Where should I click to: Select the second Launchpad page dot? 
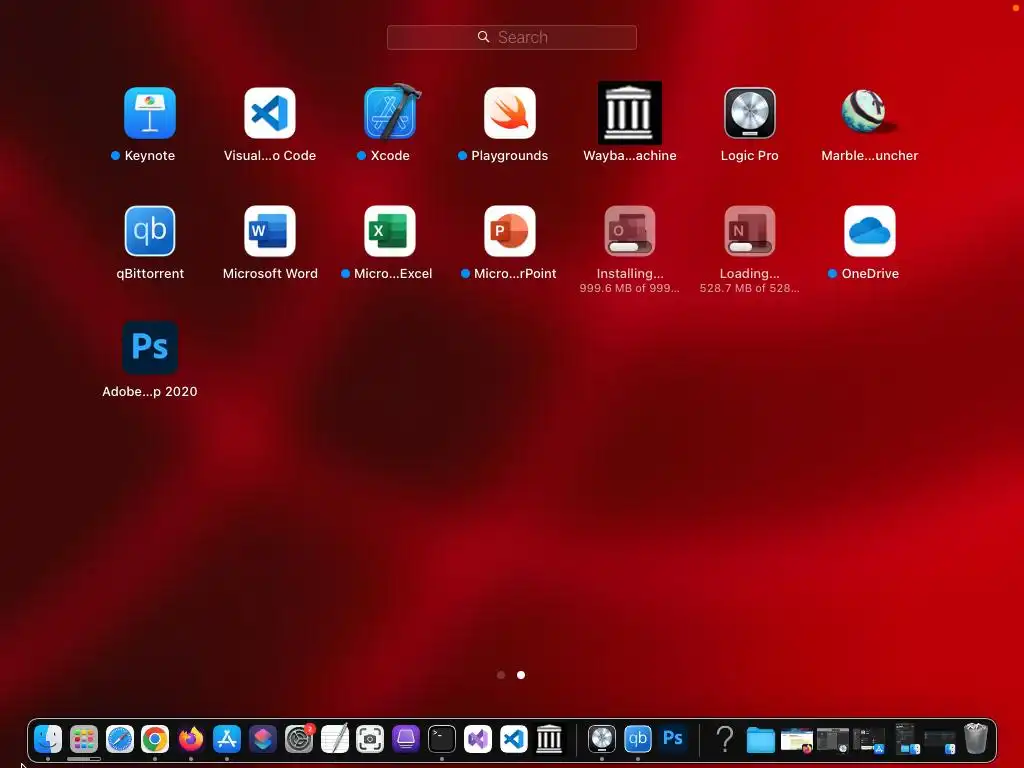click(x=520, y=675)
